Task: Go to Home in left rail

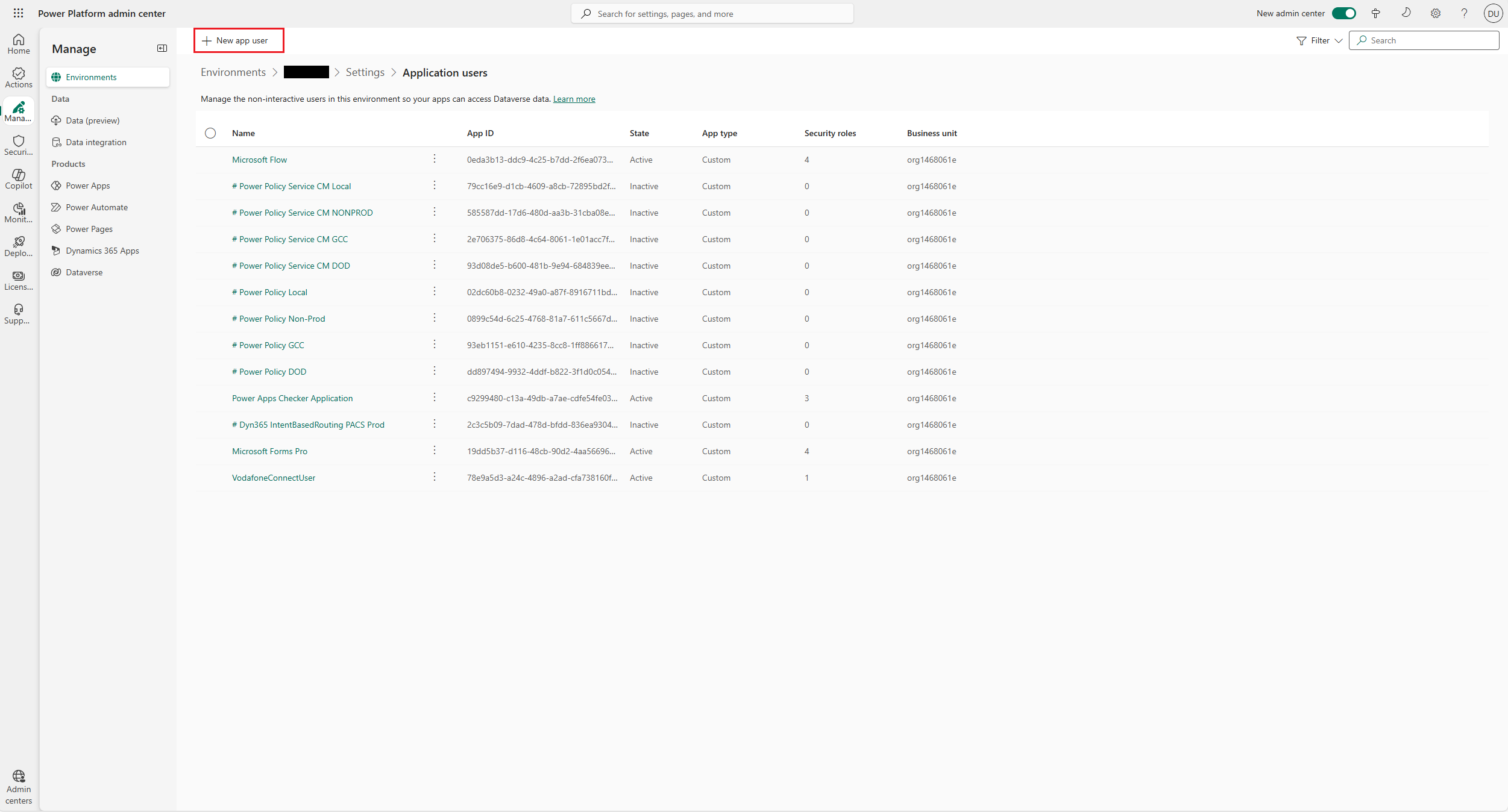Action: click(x=19, y=44)
